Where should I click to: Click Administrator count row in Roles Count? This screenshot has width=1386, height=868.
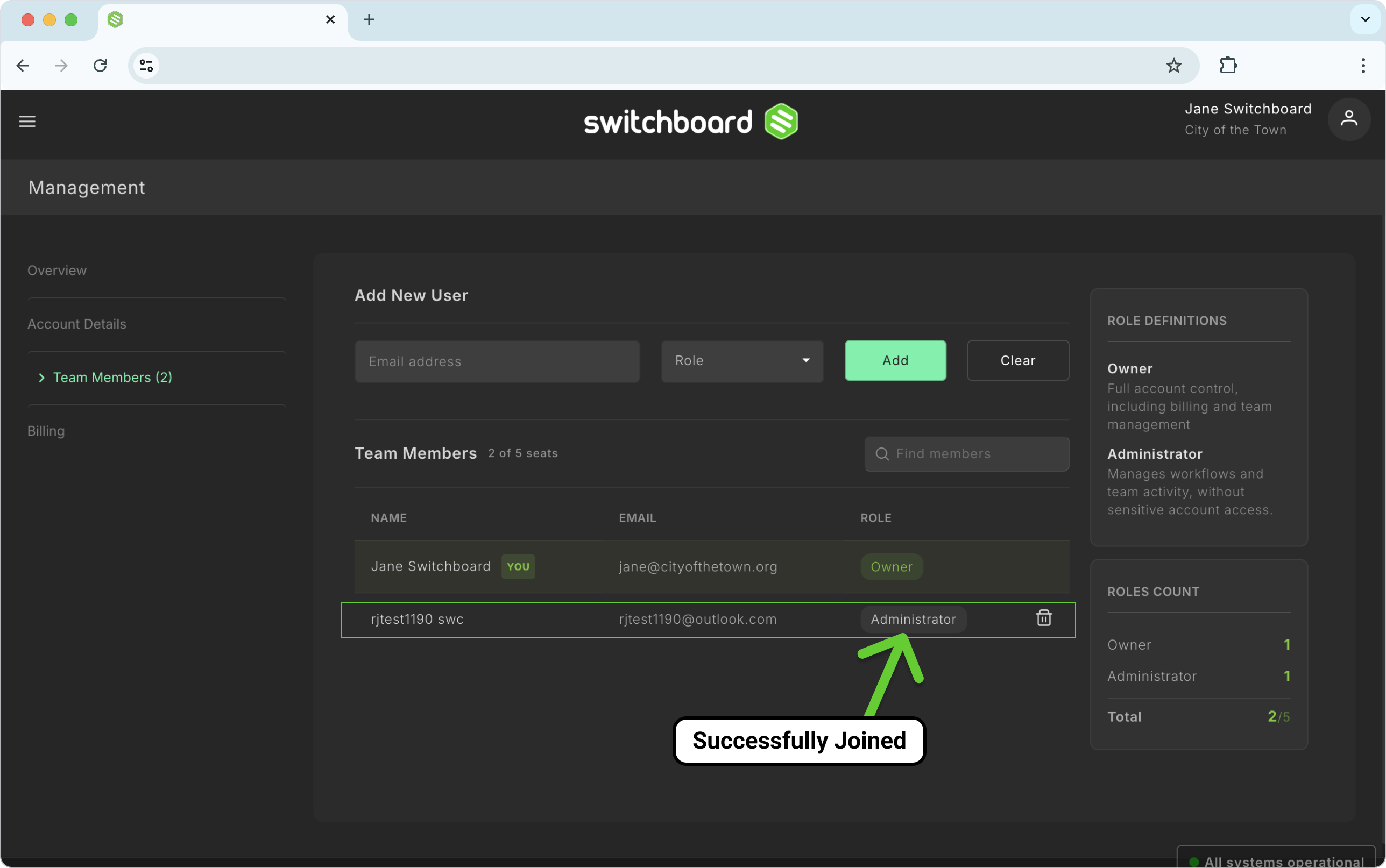(1199, 676)
